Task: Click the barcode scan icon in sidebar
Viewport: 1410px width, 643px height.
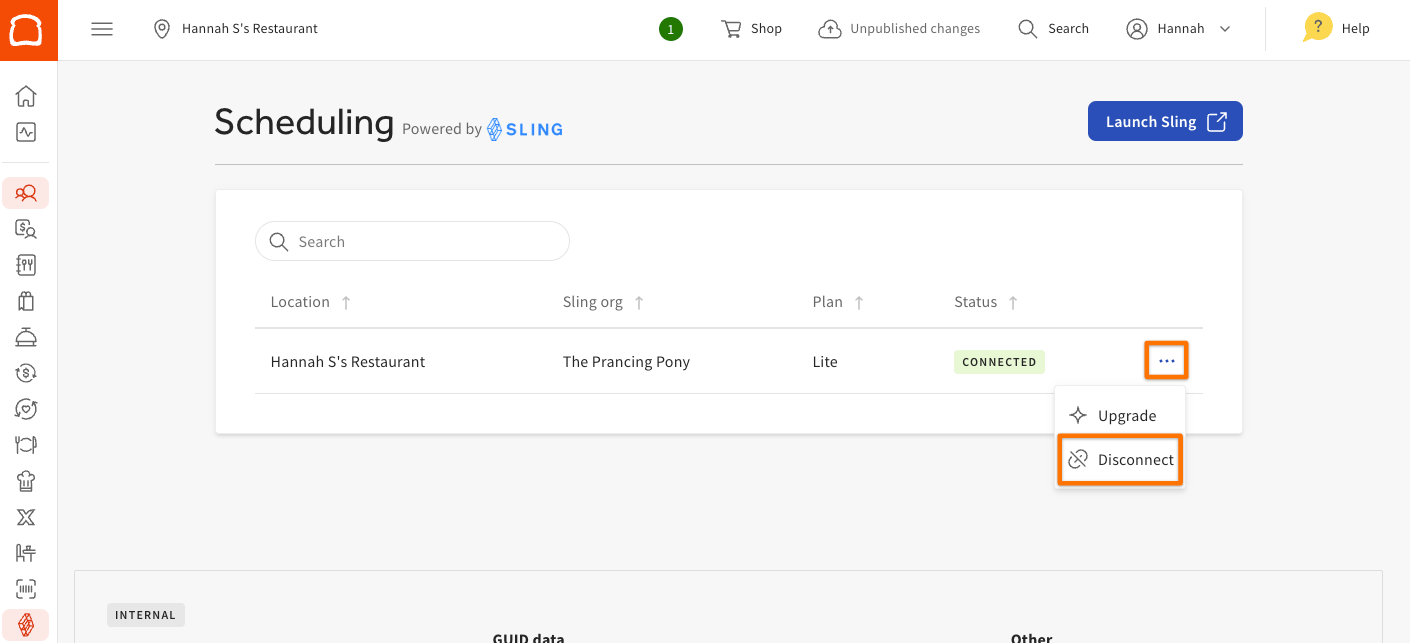Action: 26,589
